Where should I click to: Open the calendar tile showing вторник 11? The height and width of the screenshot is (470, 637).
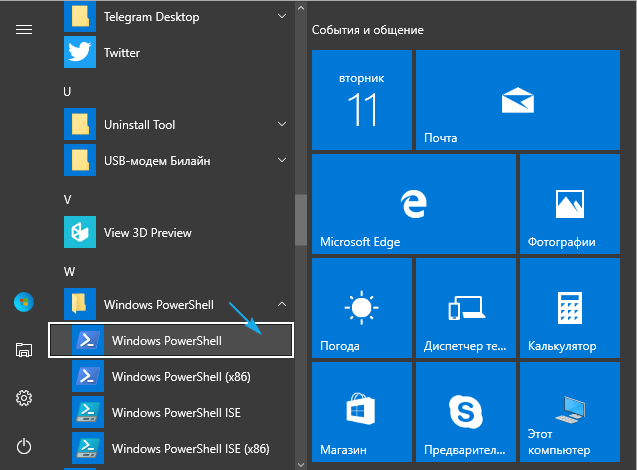pyautogui.click(x=361, y=100)
